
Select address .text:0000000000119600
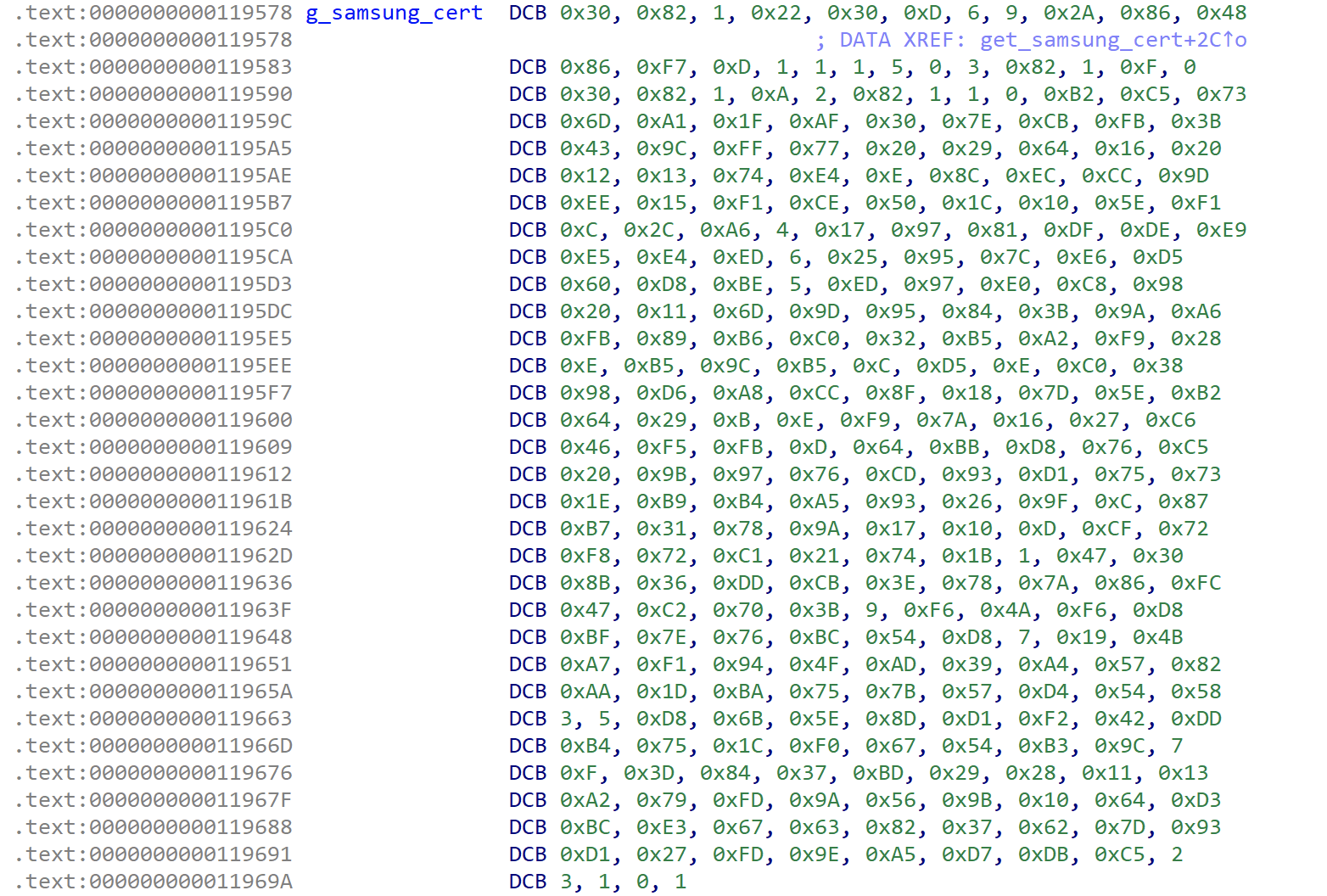coord(154,420)
